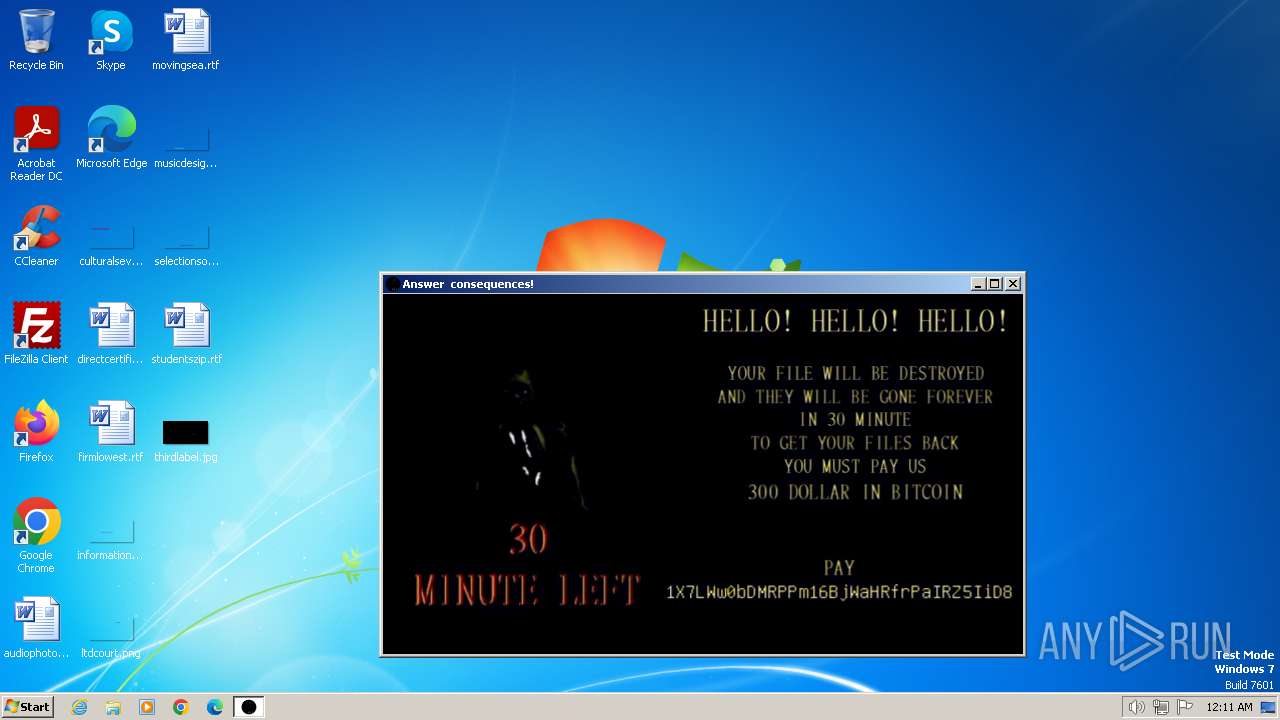
Task: Select the musicdesig... desktop file
Action: (186, 145)
